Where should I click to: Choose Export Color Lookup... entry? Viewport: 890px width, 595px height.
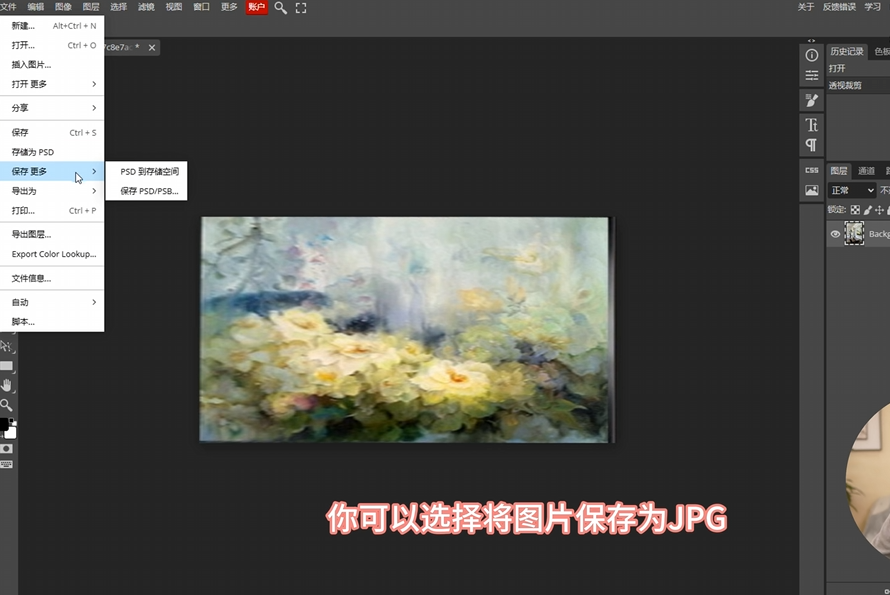pos(52,254)
